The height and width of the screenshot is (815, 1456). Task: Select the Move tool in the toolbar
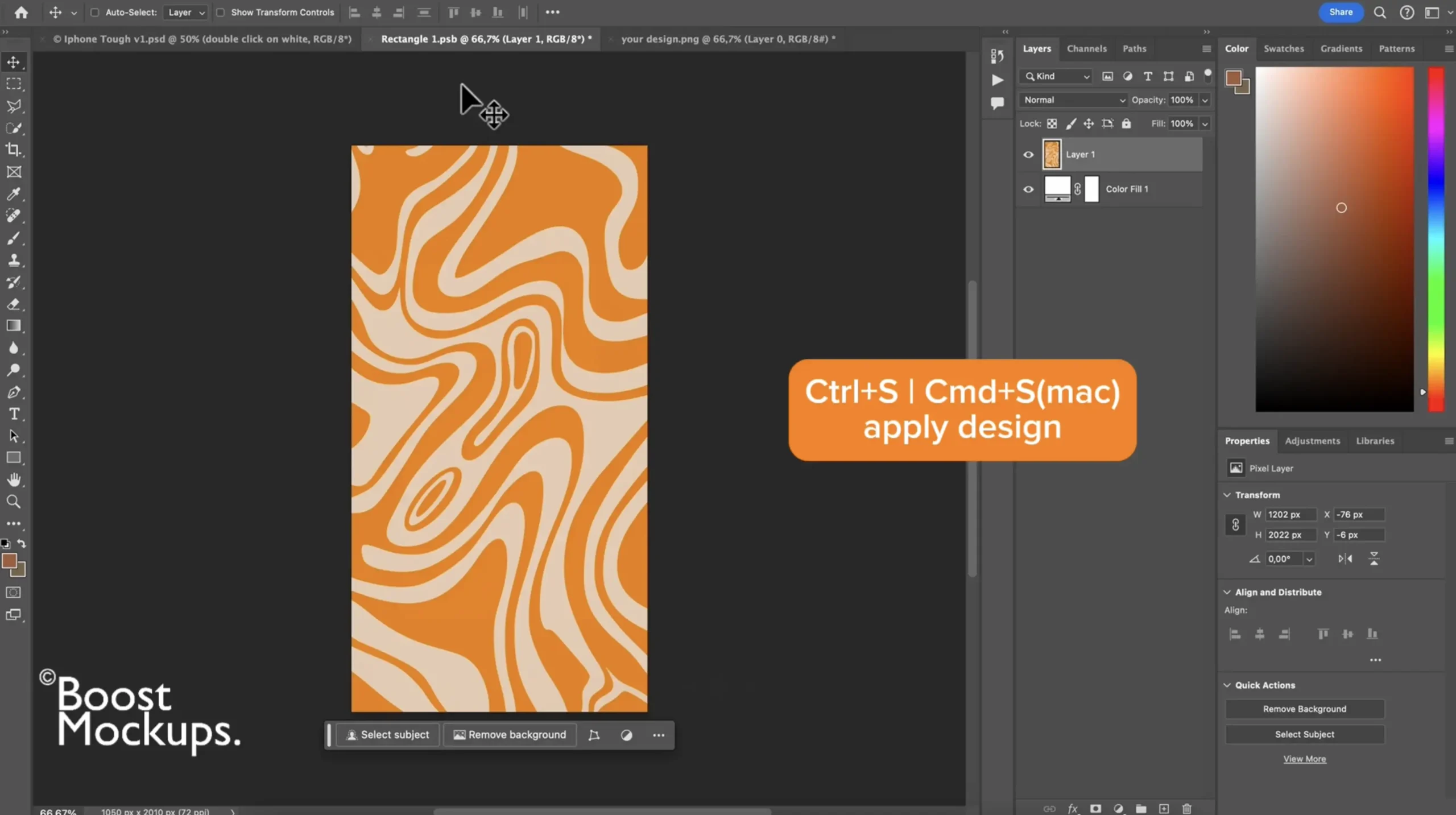tap(14, 62)
